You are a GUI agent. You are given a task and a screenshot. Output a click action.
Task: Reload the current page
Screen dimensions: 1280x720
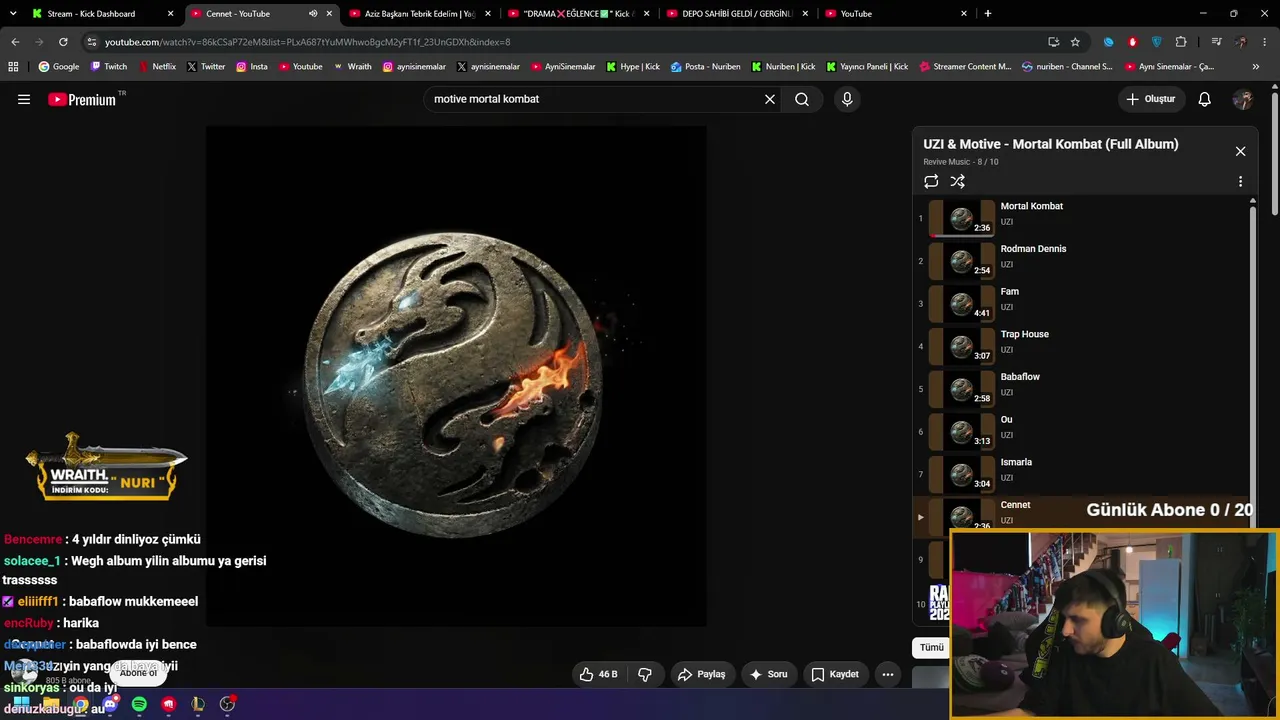[63, 42]
